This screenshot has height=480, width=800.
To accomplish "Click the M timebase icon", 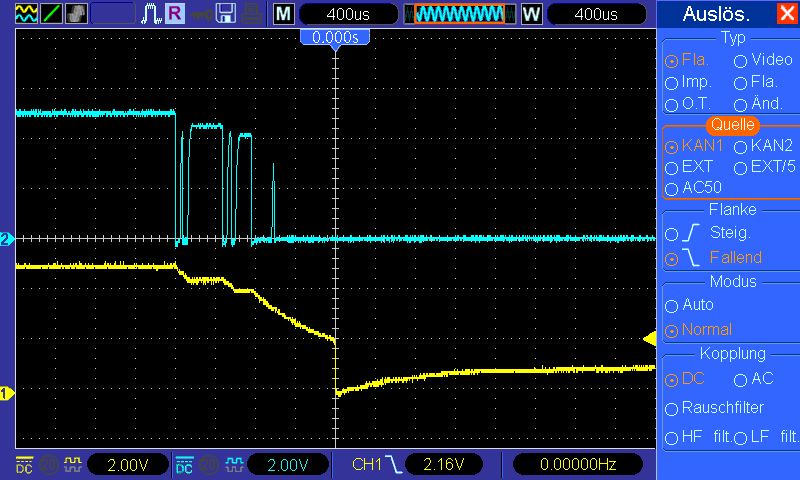I will click(x=284, y=14).
